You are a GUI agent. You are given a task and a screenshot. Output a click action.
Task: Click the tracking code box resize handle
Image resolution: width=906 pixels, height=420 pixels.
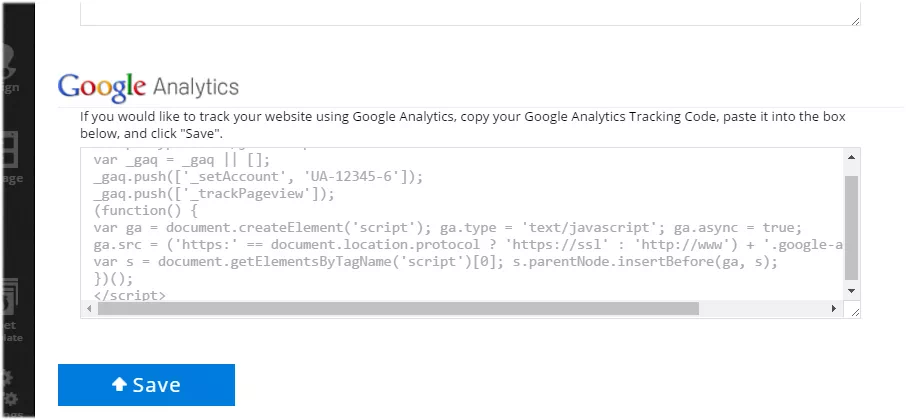pos(854,312)
